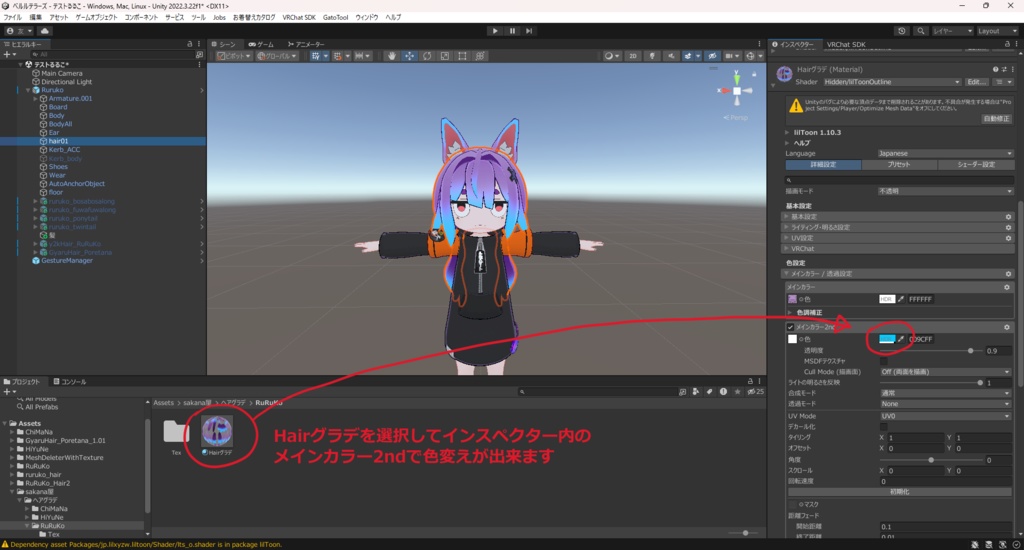Screen dimensions: 1024x550
Task: Toggle 2D scene view mode
Action: [633, 56]
